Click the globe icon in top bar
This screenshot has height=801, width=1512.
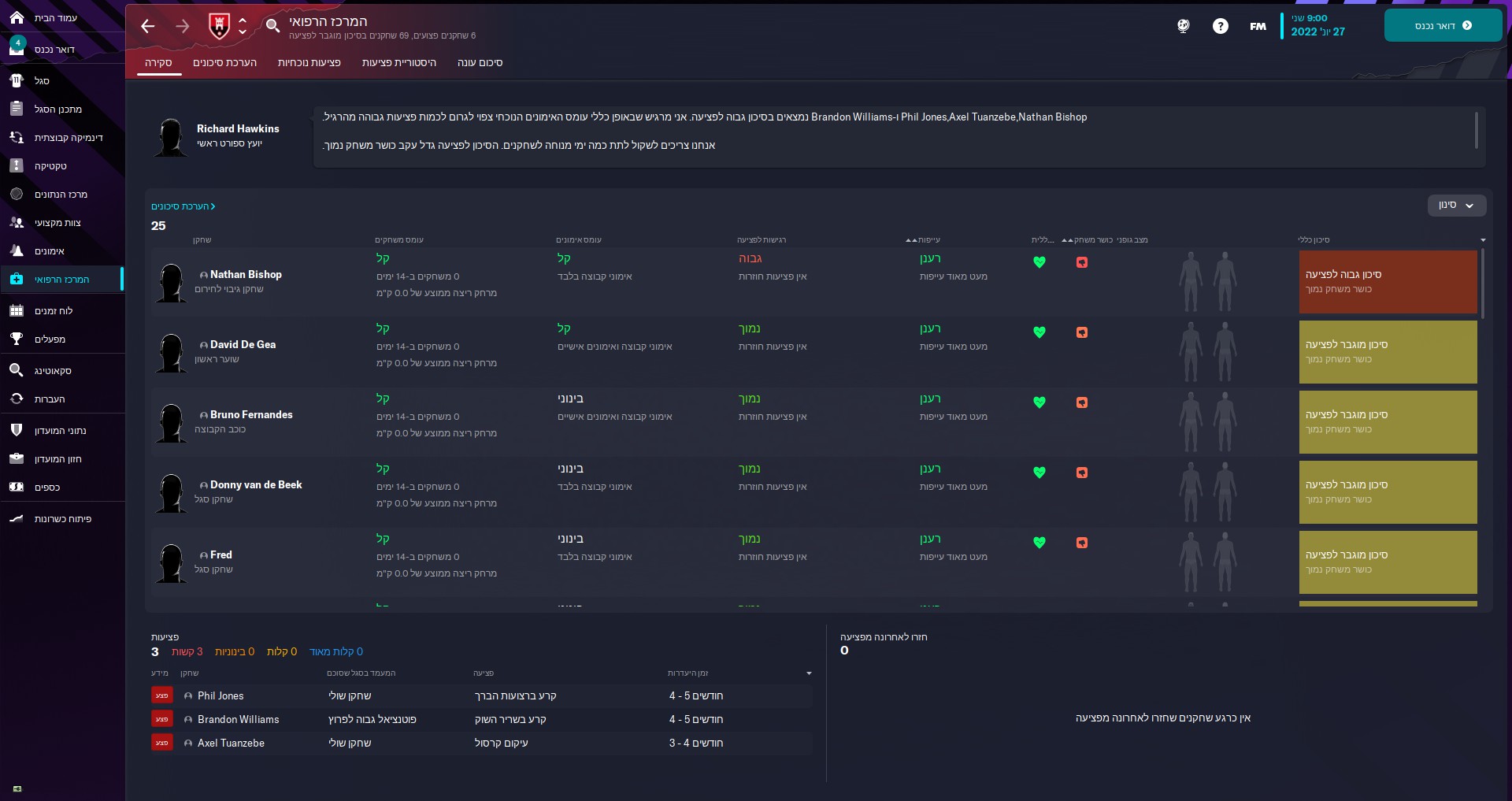(1183, 26)
